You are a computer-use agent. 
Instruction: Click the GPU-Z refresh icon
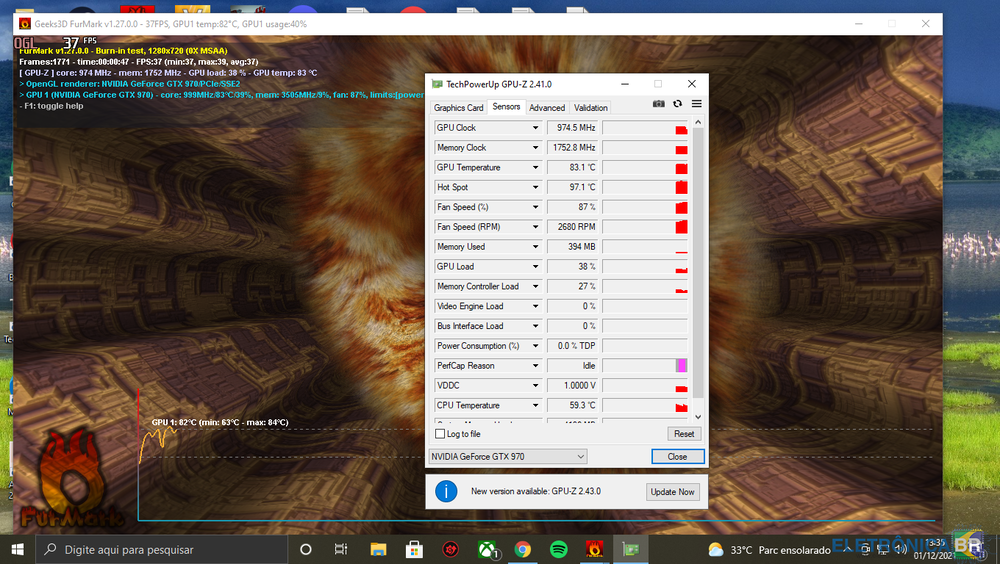click(x=677, y=104)
